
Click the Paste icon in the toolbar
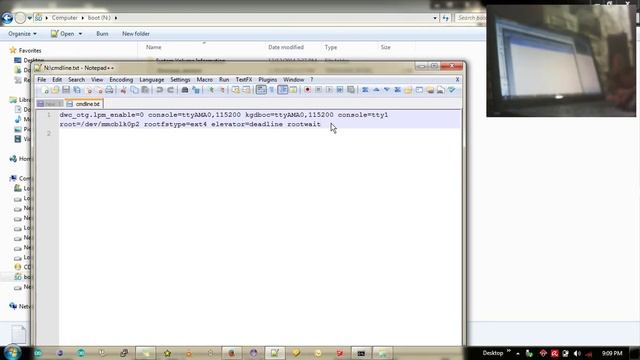[x=145, y=90]
